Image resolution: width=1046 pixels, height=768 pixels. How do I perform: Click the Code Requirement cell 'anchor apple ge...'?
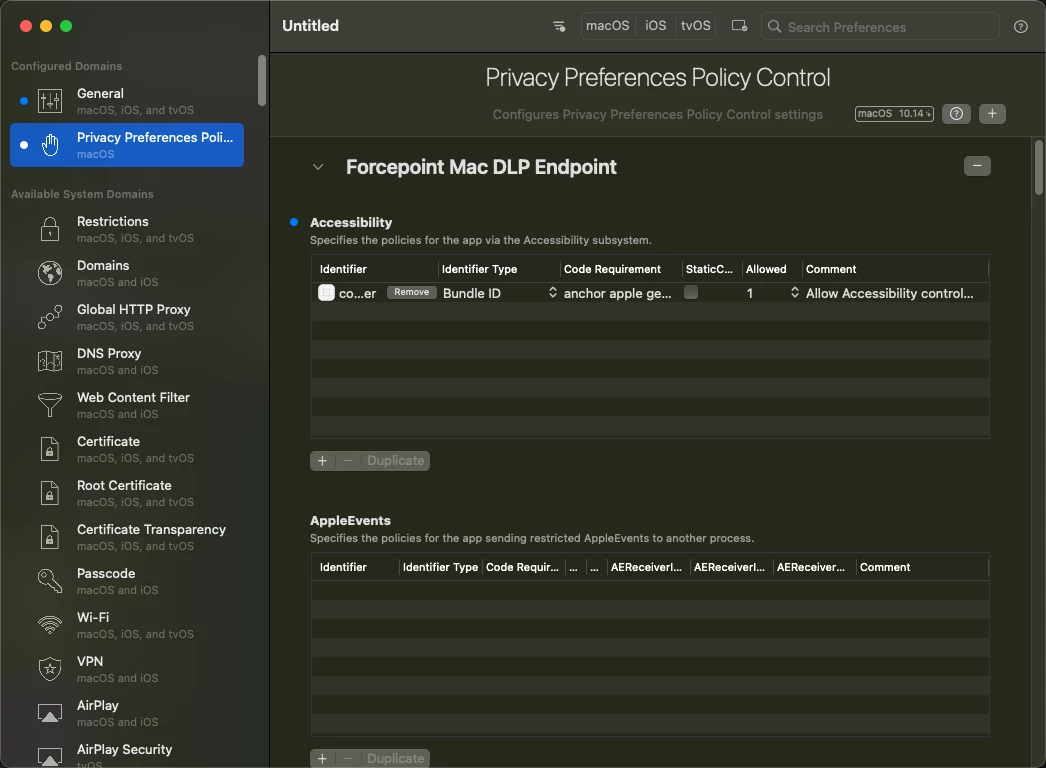click(618, 293)
